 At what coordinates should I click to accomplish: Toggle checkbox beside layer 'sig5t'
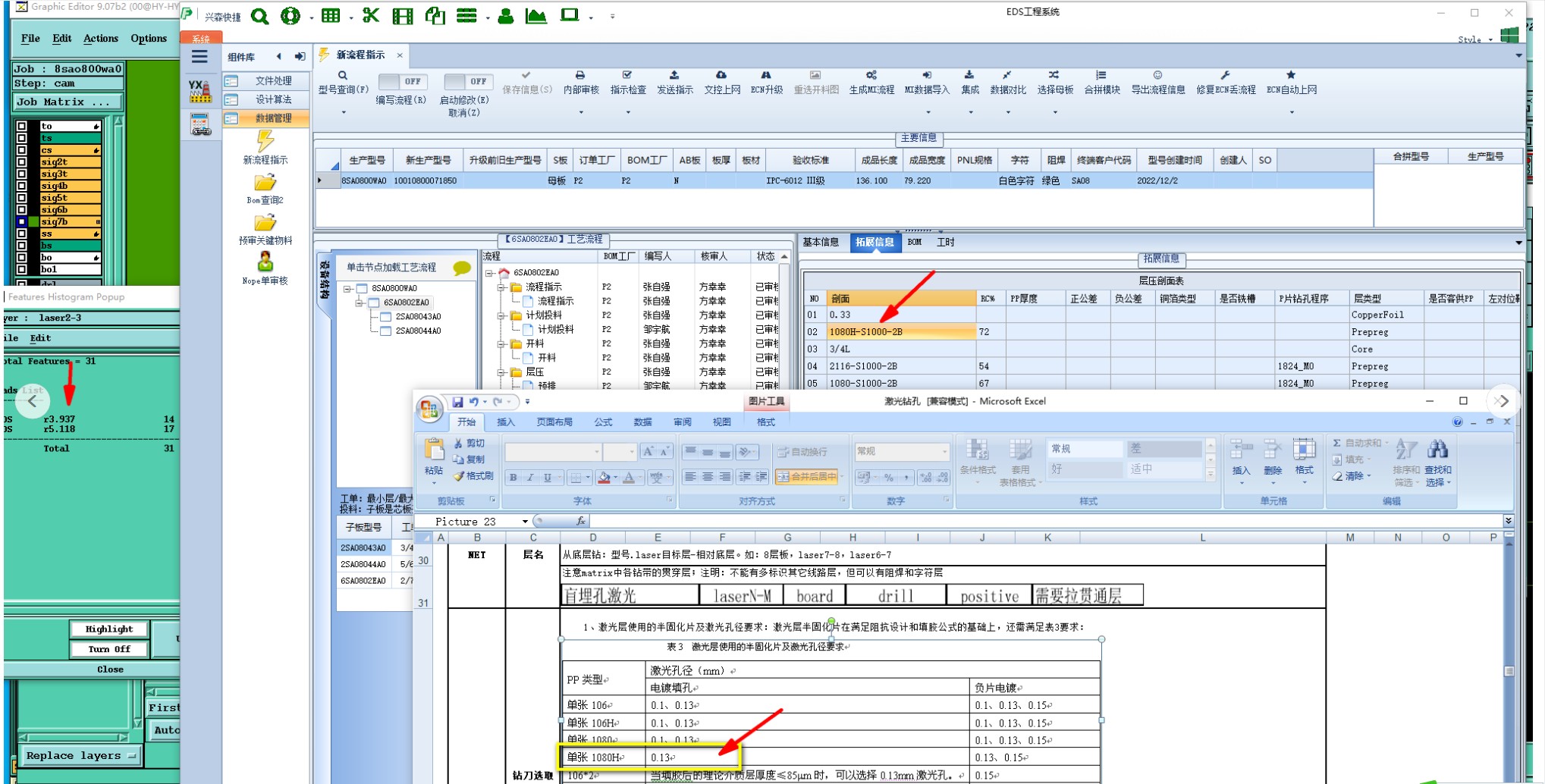coord(22,198)
